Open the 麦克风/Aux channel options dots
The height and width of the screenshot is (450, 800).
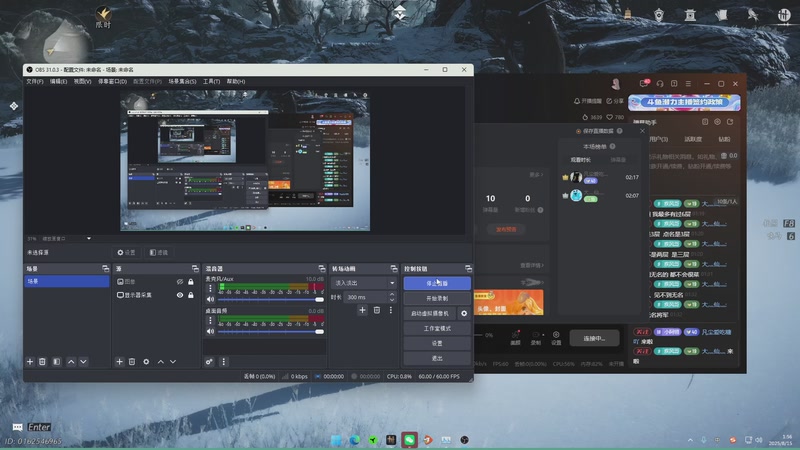(x=210, y=288)
